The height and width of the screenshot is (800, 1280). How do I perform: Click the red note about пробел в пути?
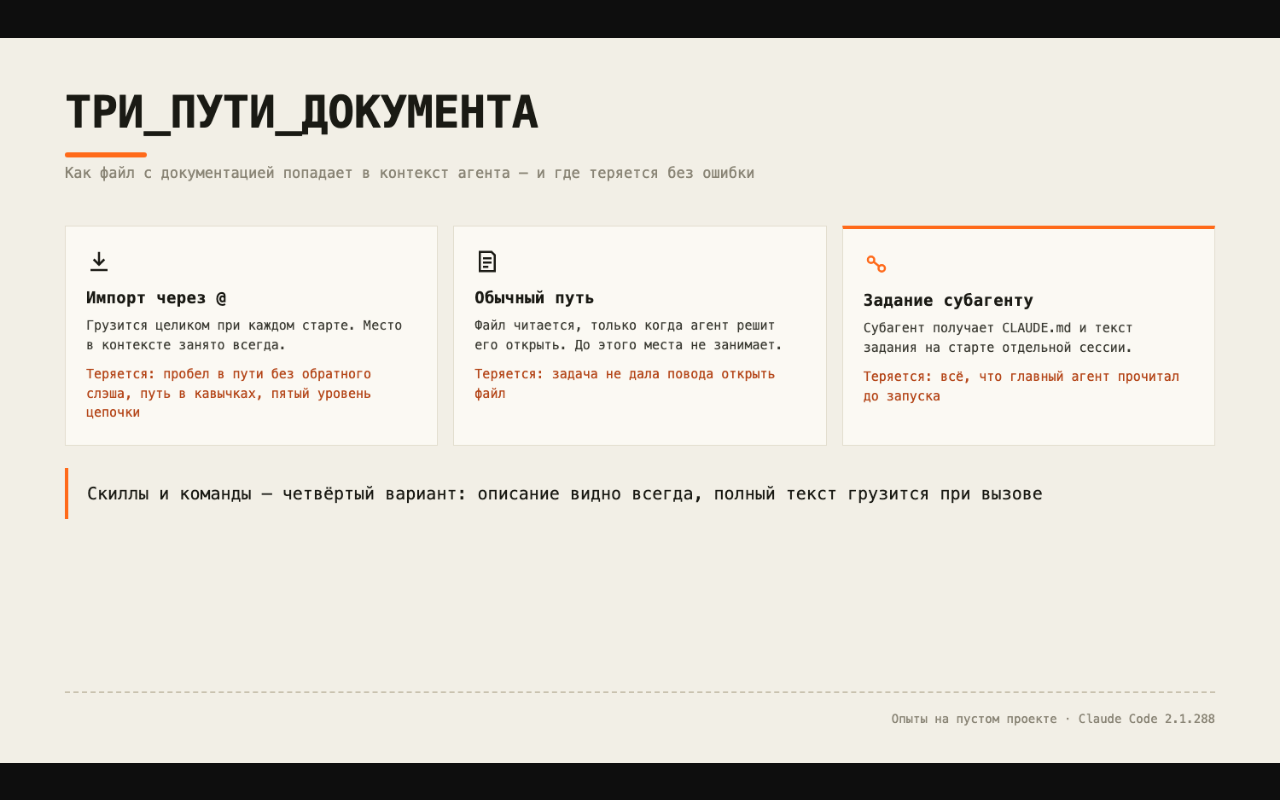point(229,393)
